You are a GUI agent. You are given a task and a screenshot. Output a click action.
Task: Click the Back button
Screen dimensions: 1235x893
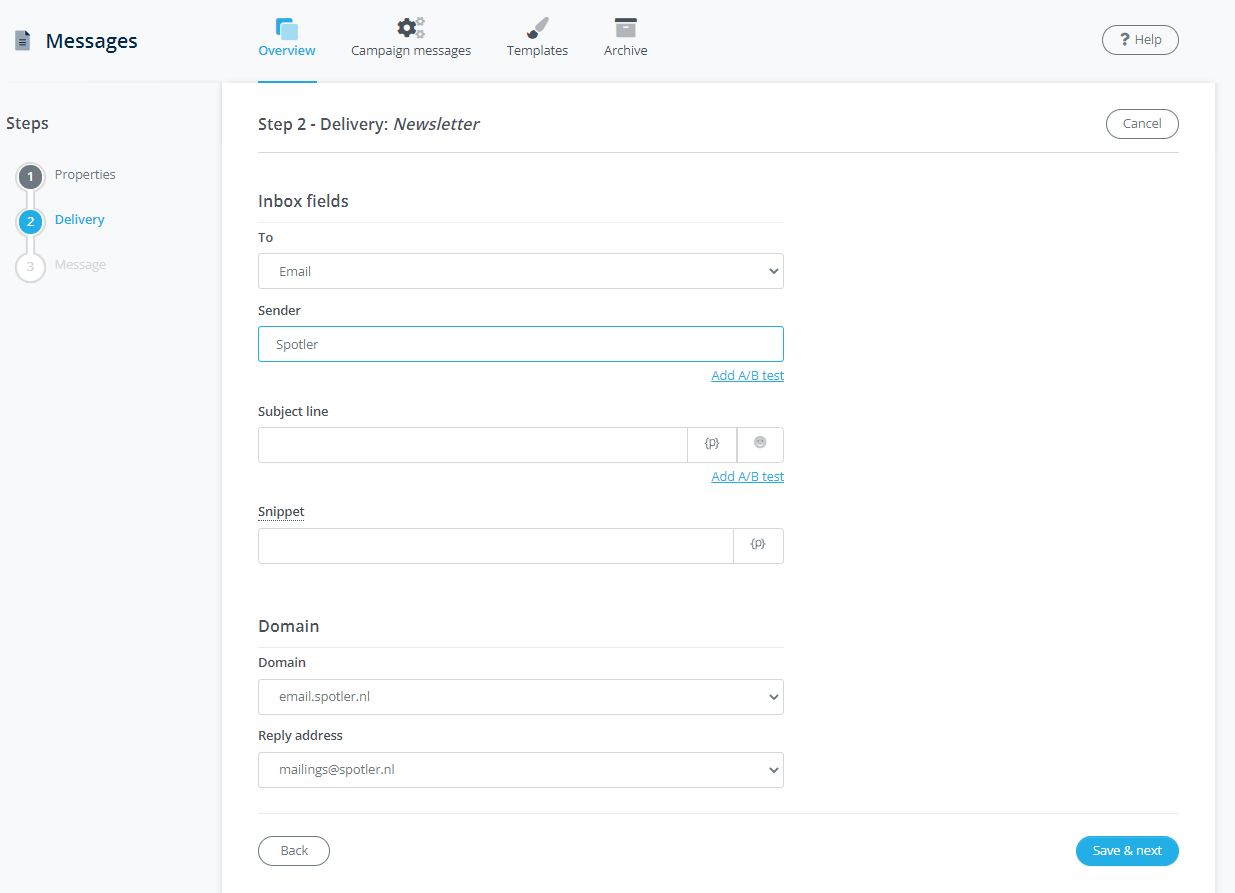pyautogui.click(x=294, y=851)
